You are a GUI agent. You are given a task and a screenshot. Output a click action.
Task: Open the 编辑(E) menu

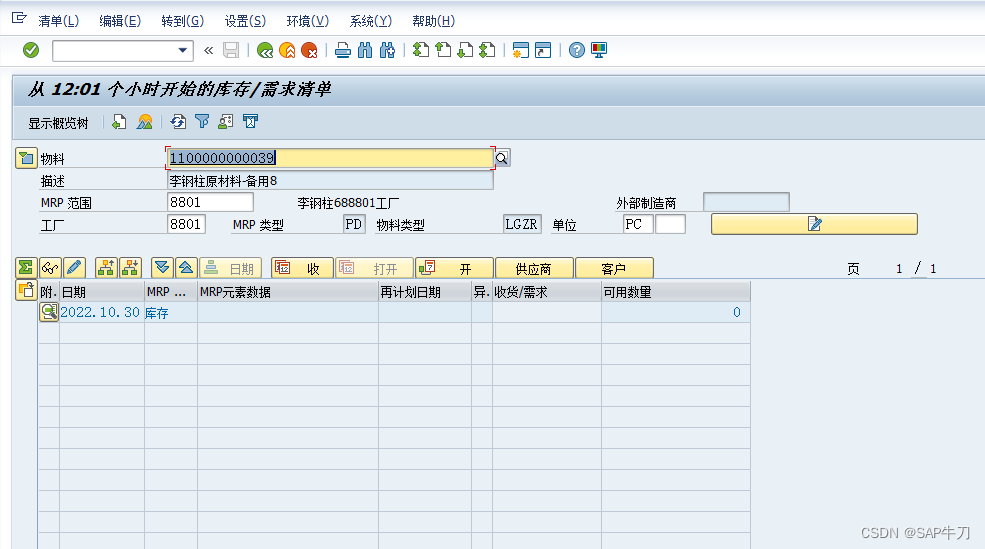point(120,21)
